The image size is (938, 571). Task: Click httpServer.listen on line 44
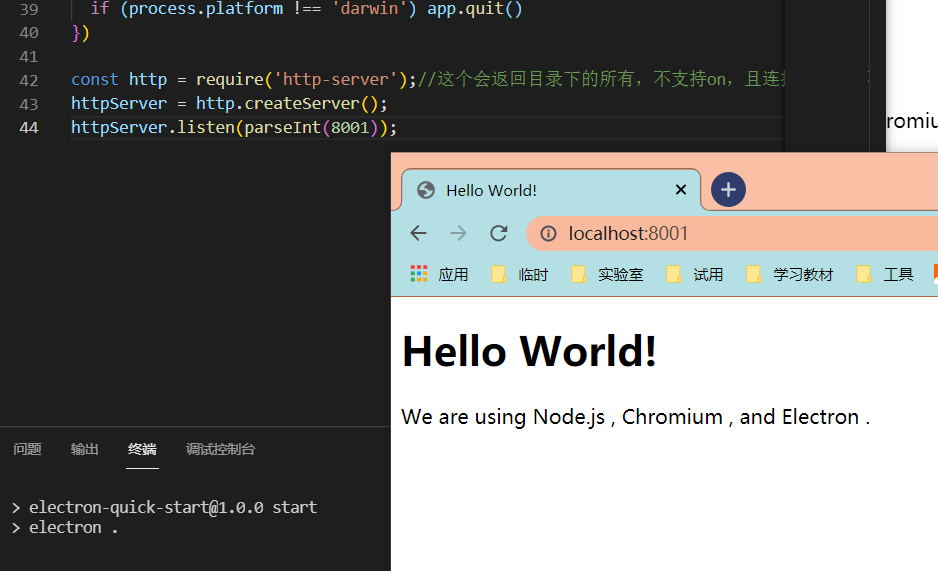coord(153,127)
